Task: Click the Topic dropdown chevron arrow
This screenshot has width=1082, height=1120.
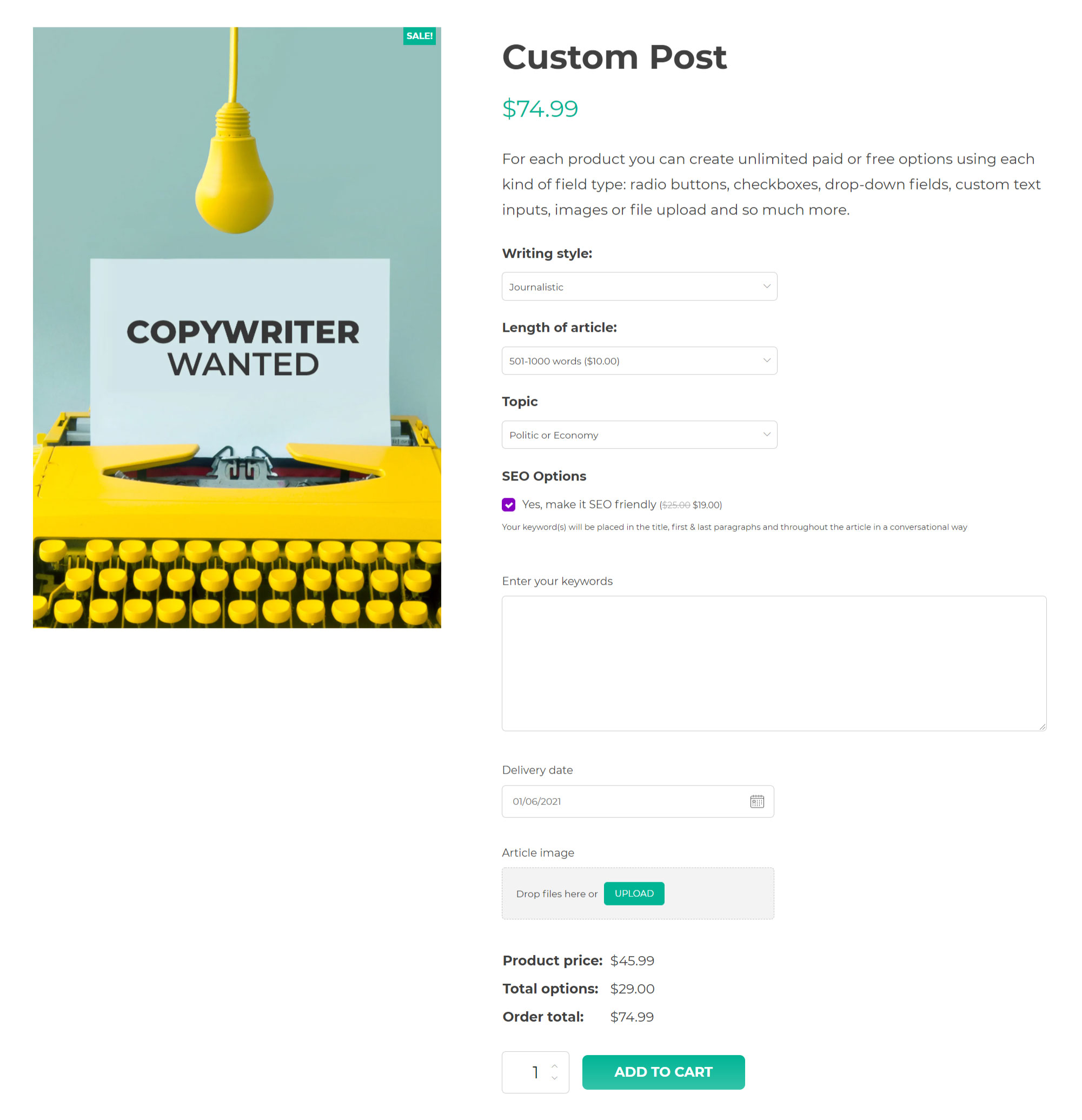Action: (x=767, y=435)
